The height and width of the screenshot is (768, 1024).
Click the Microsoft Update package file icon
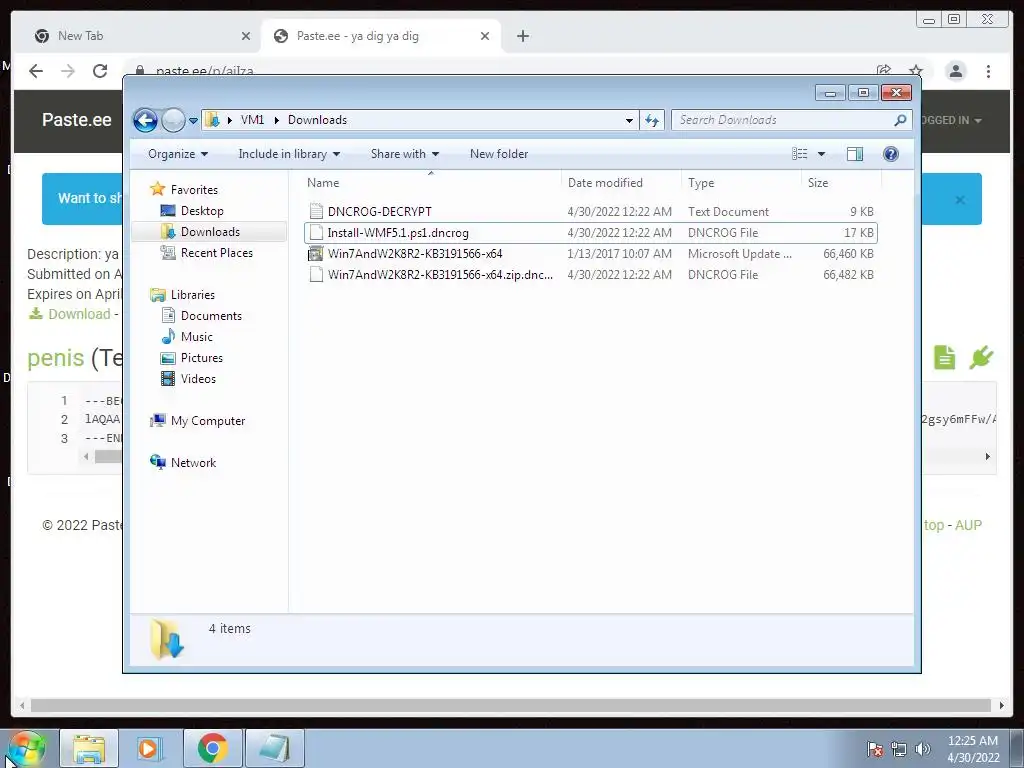pyautogui.click(x=316, y=253)
